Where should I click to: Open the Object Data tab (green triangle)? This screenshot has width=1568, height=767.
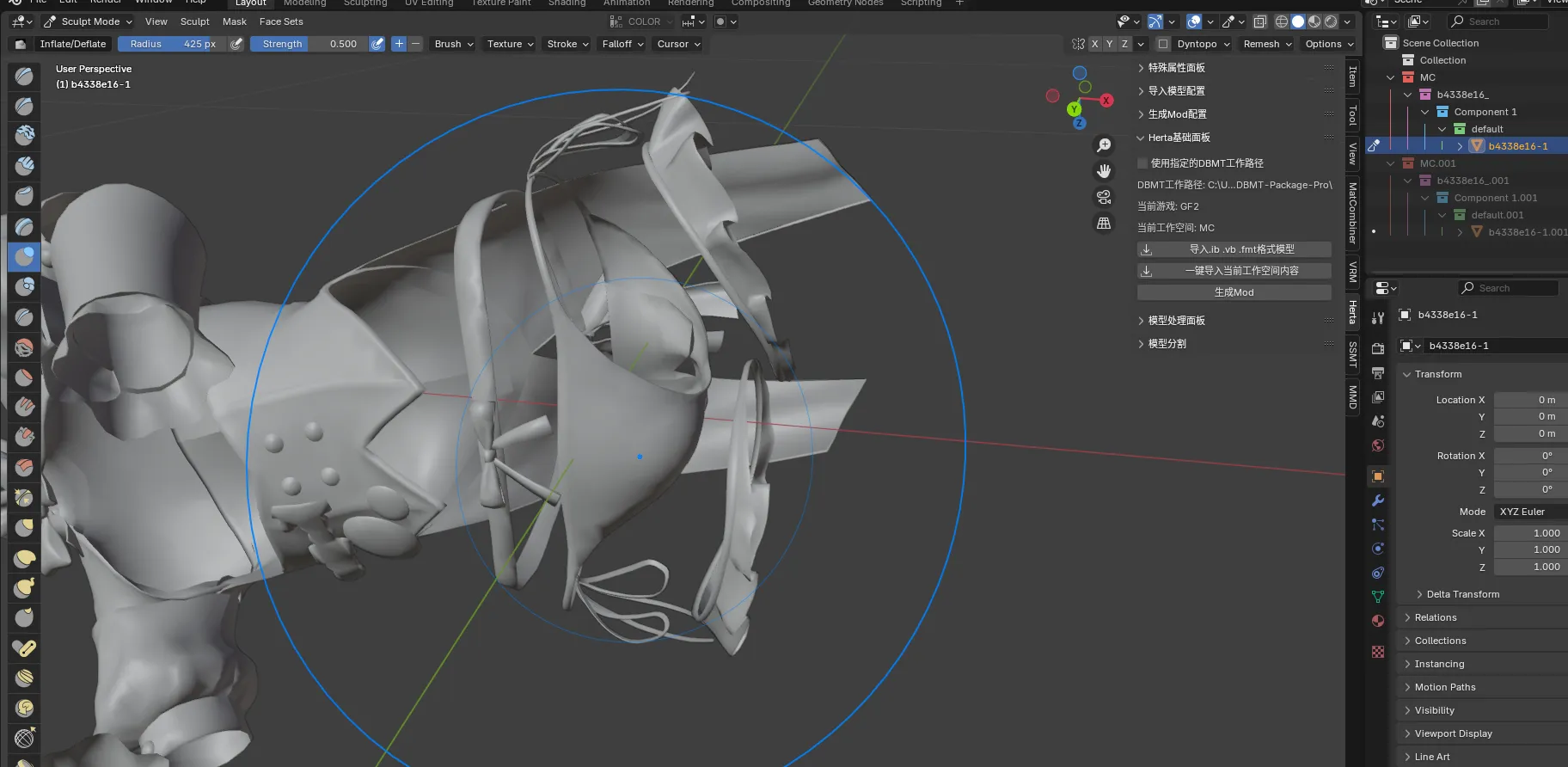tap(1378, 596)
